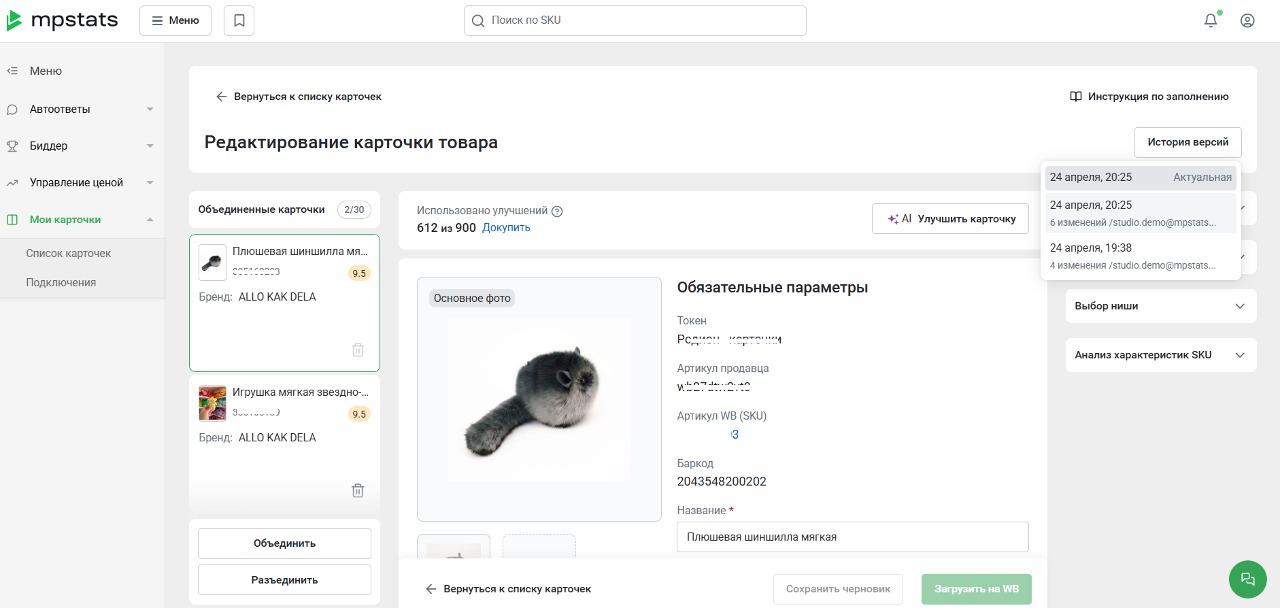Screen dimensions: 1280x608
Task: Click top Вернуться к списку карточек link
Action: tap(299, 97)
